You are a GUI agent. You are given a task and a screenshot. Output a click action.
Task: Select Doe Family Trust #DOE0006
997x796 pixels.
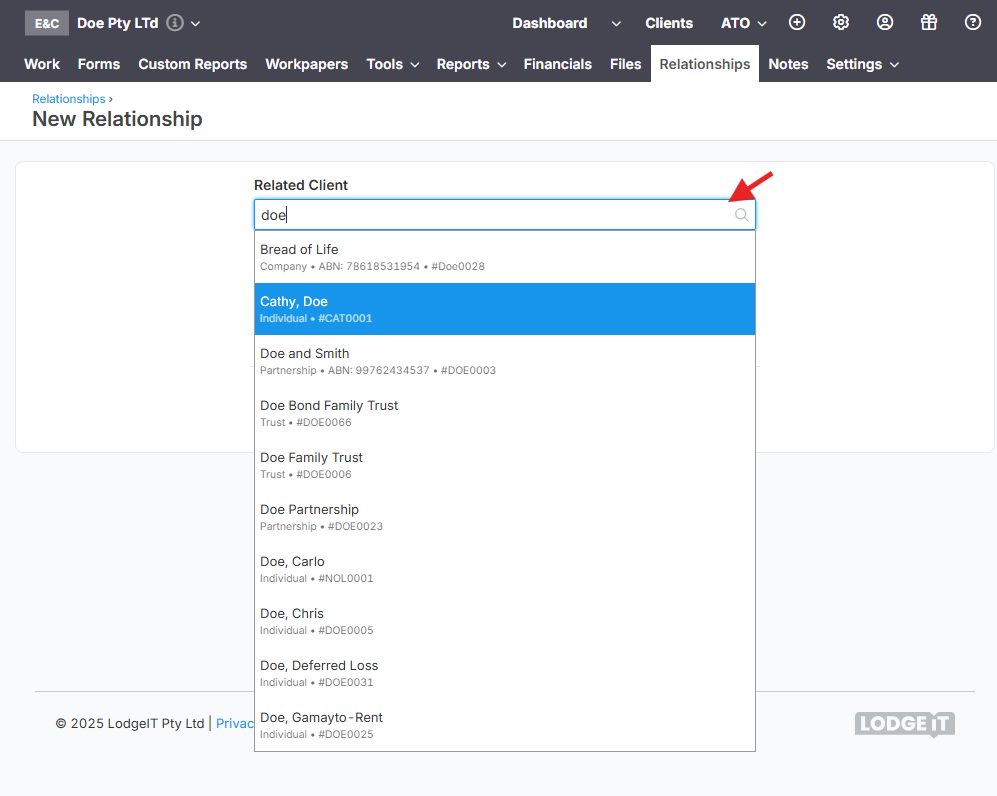tap(505, 465)
